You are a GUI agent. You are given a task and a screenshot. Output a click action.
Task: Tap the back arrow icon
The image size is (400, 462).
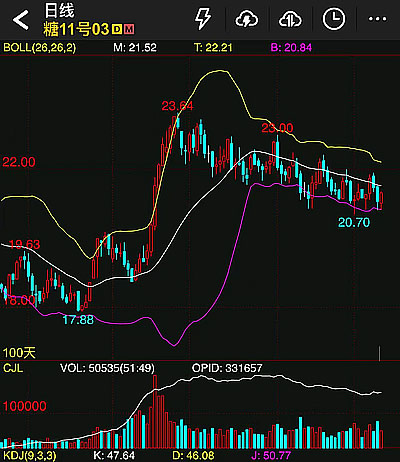[x=21, y=20]
